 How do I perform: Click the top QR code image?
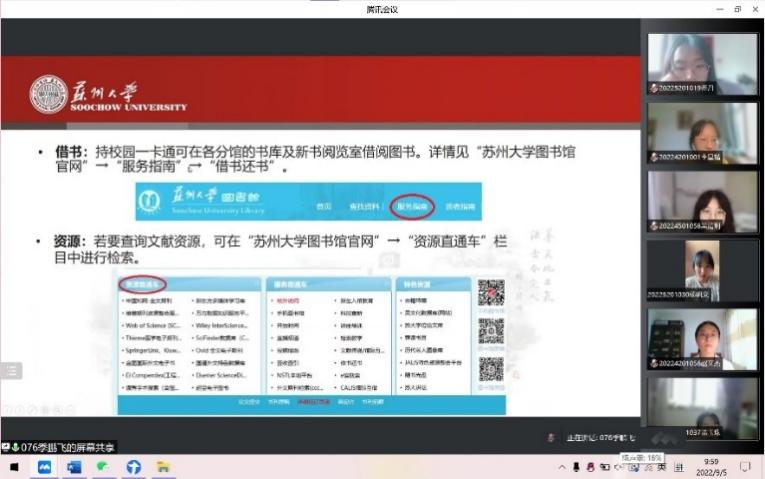pos(491,293)
